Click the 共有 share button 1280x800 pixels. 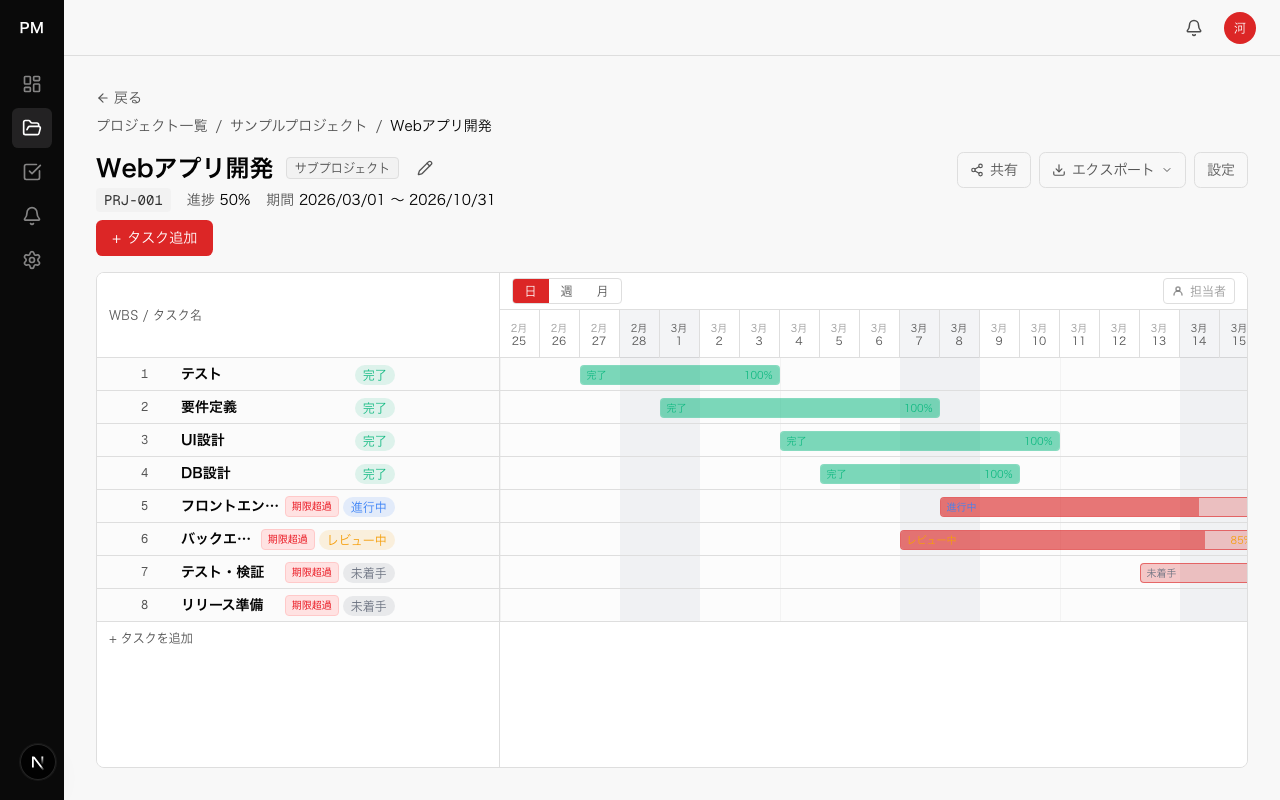pos(993,170)
